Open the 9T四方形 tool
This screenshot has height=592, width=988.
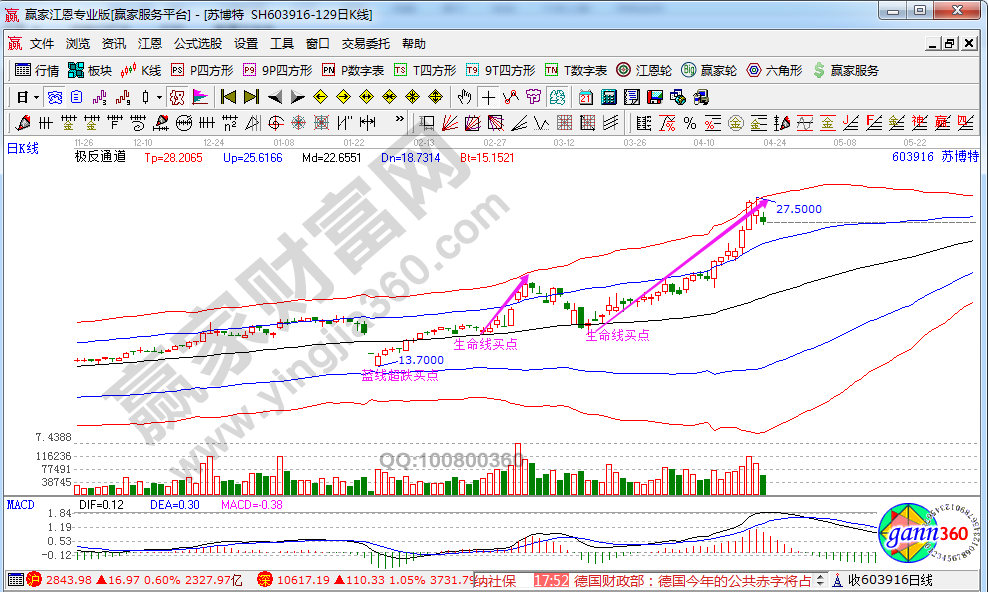pyautogui.click(x=500, y=71)
